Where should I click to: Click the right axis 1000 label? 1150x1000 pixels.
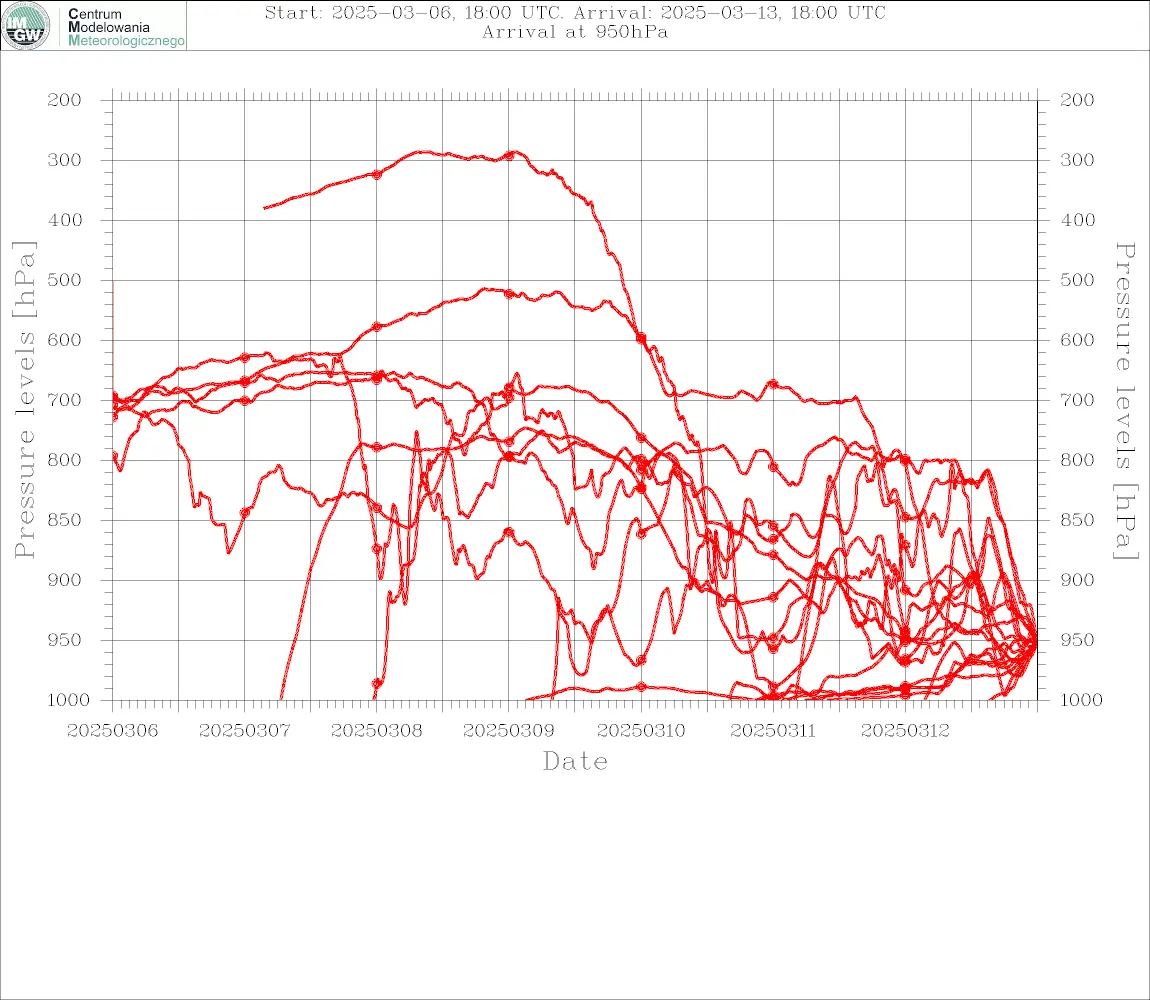click(x=1081, y=700)
